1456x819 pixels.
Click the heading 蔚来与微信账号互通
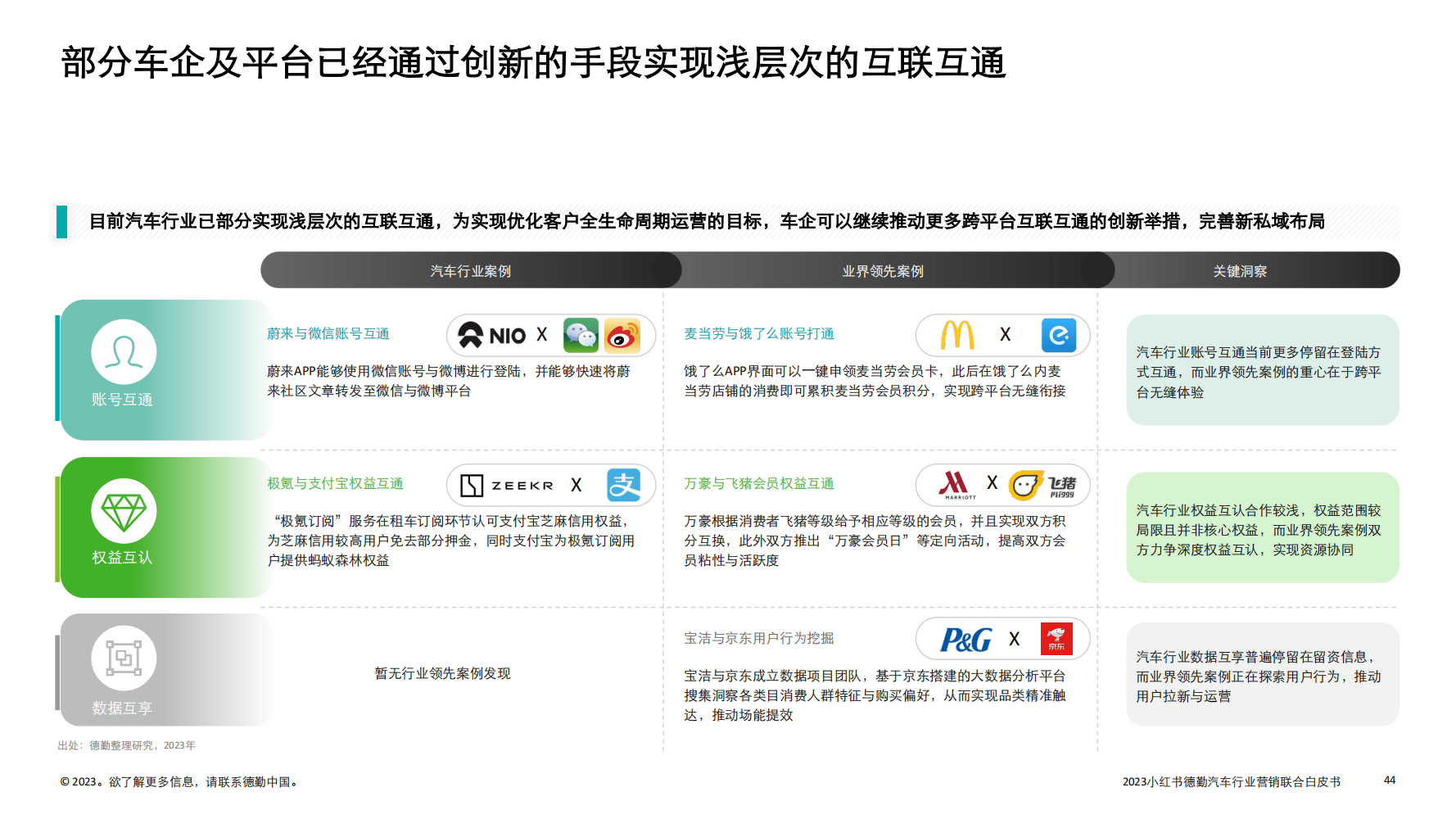pyautogui.click(x=328, y=333)
